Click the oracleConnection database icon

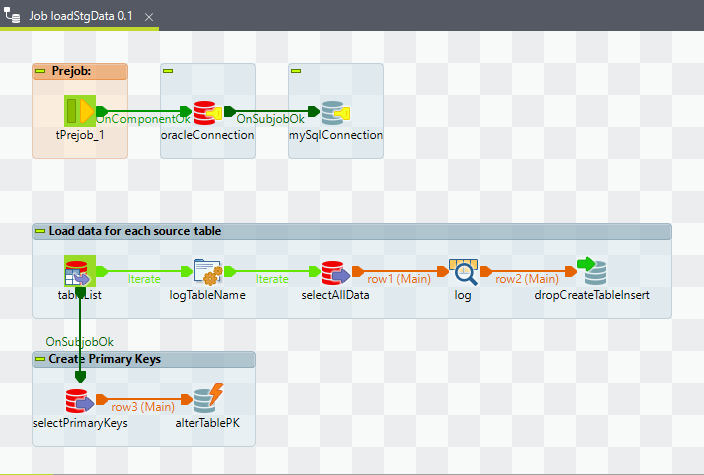pyautogui.click(x=207, y=111)
